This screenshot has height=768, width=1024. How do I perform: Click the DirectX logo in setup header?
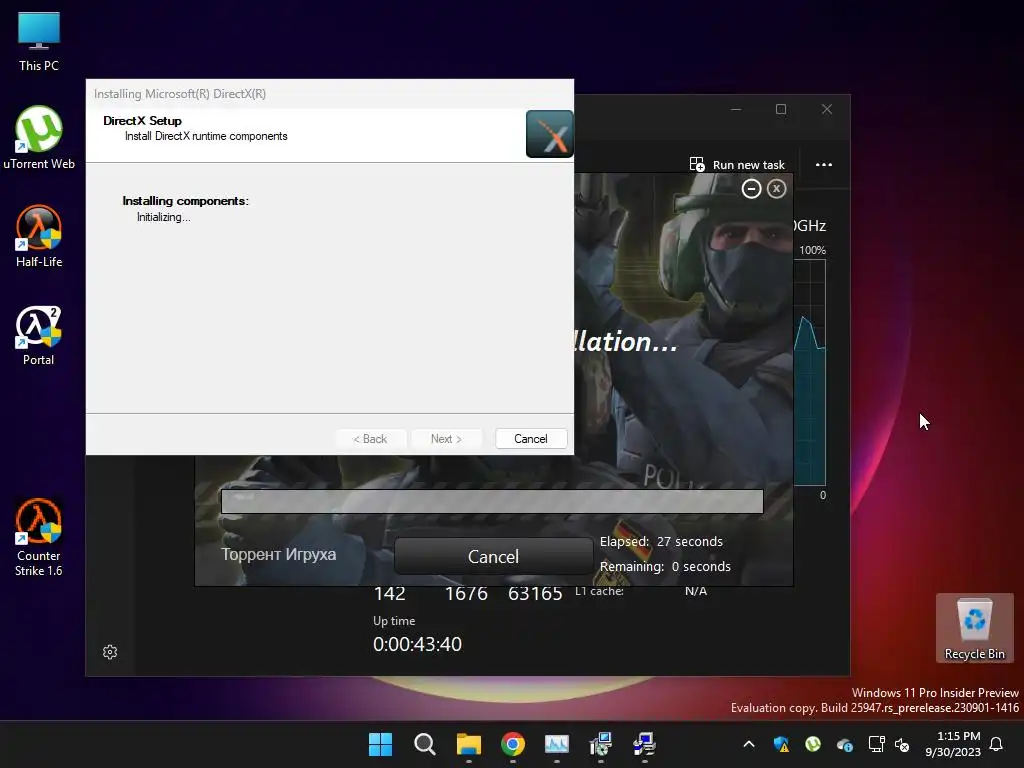[549, 134]
